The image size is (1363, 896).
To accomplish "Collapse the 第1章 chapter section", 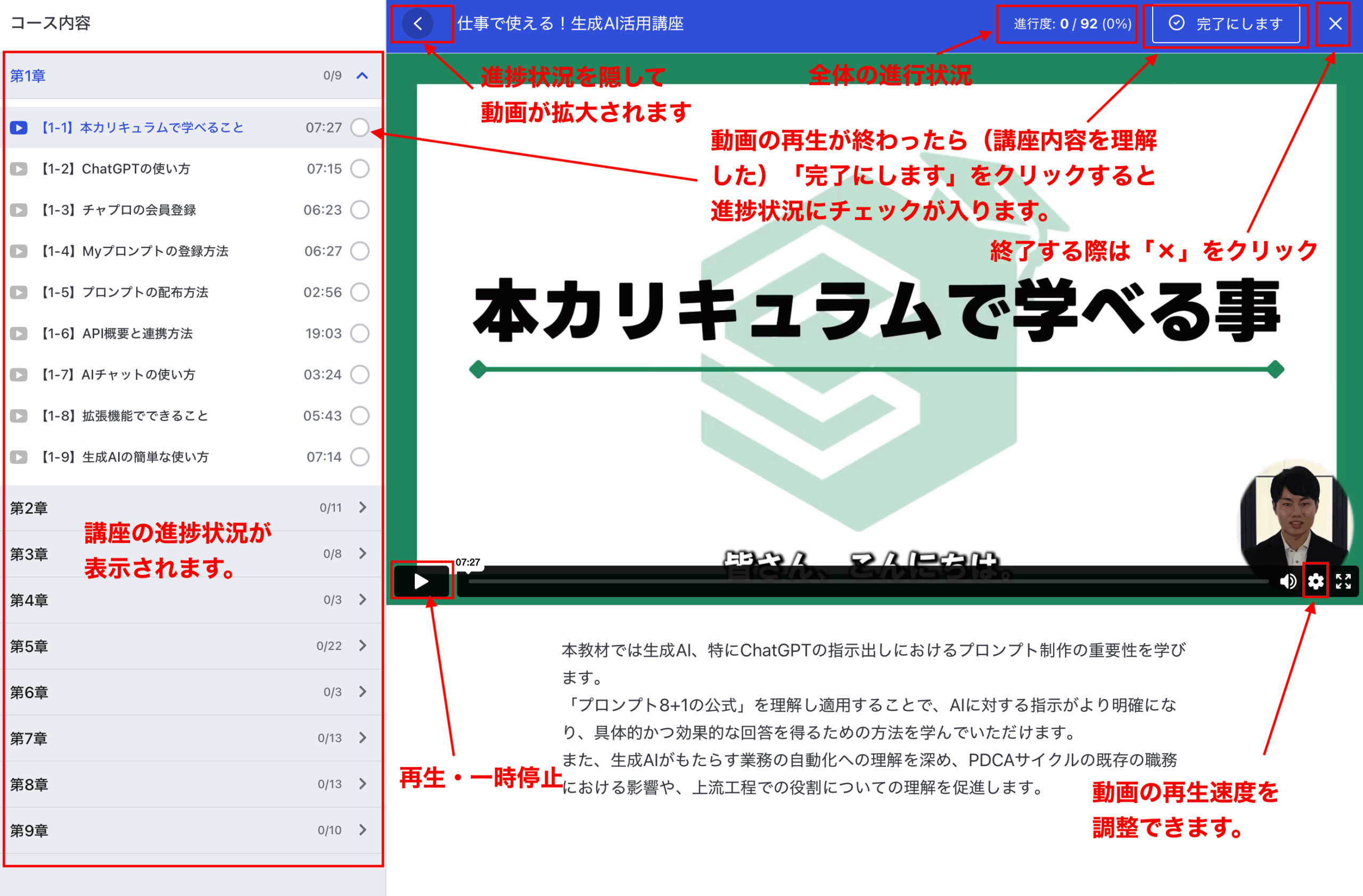I will click(362, 76).
